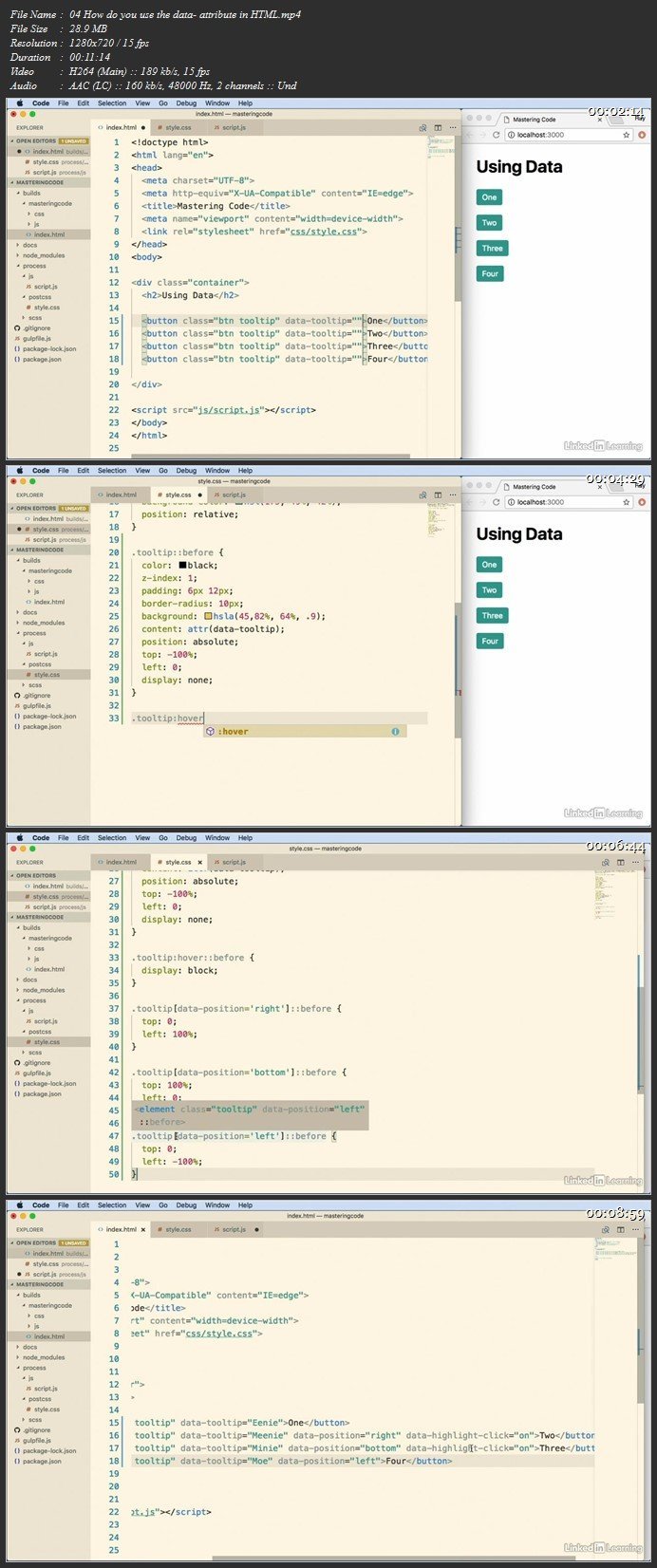Click the EXPLORER header in the 00:06:44 frame
Image resolution: width=657 pixels, height=1568 pixels.
click(x=29, y=863)
